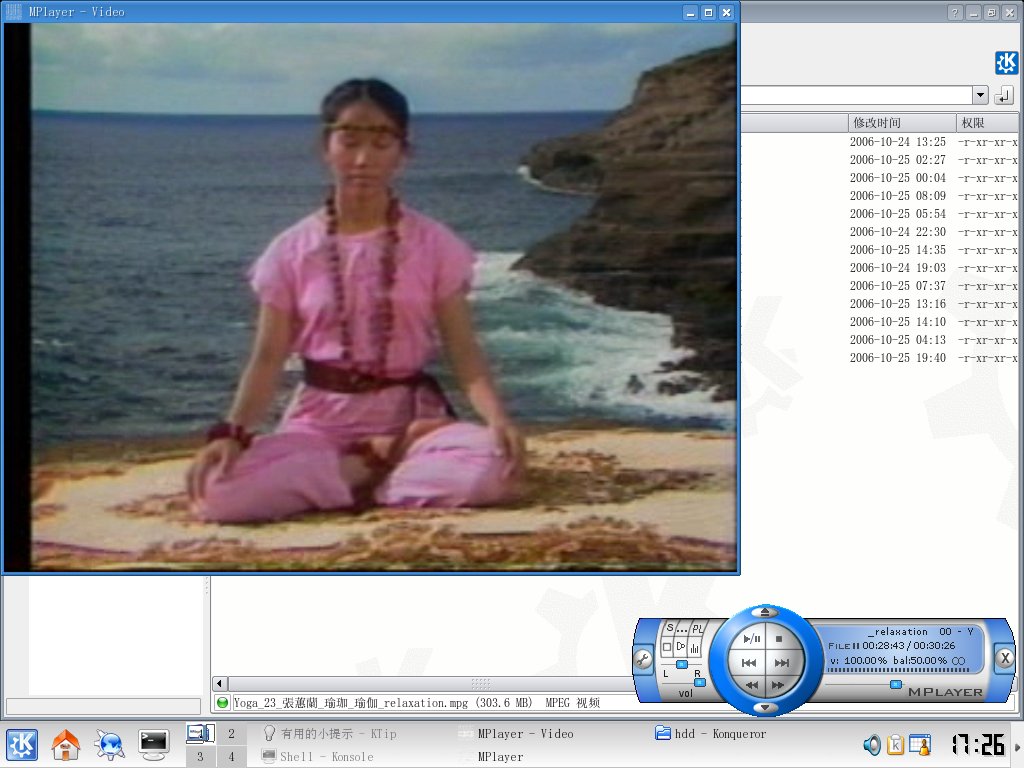Close the MPlayer control panel with X

coord(1005,658)
